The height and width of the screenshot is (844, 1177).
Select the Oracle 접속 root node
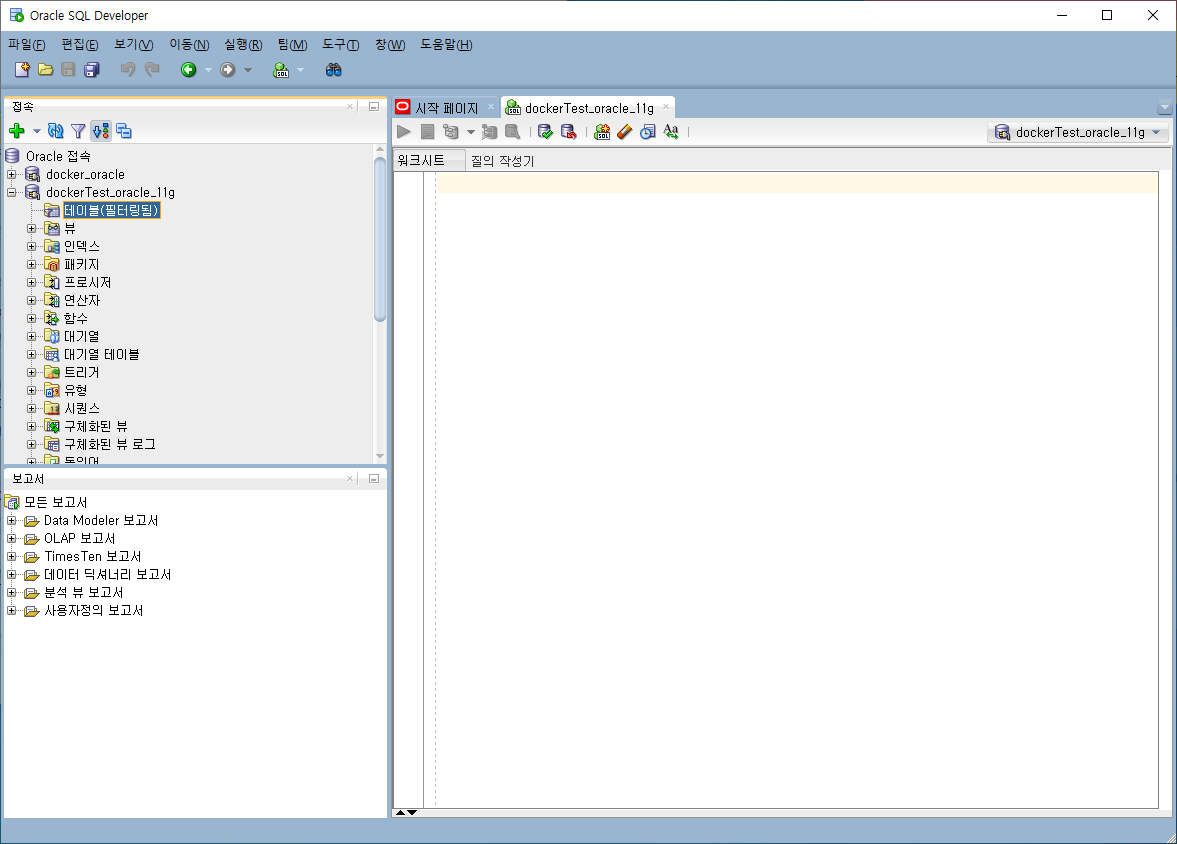click(x=58, y=156)
